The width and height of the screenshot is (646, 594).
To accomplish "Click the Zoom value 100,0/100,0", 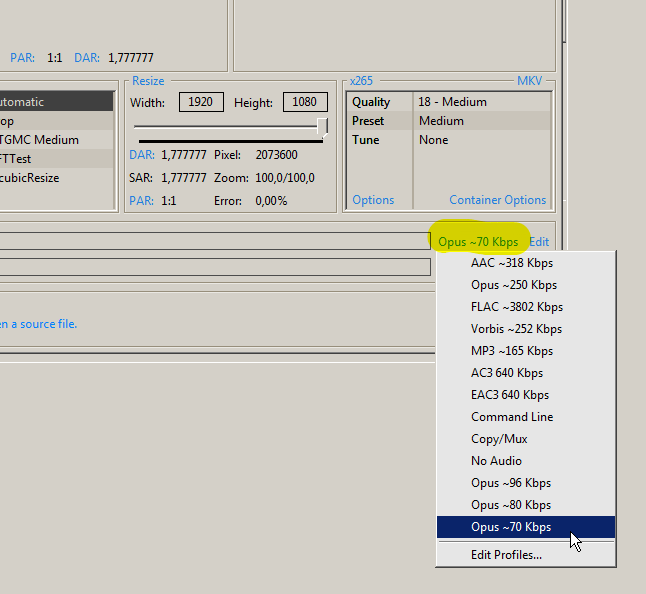I will (285, 178).
